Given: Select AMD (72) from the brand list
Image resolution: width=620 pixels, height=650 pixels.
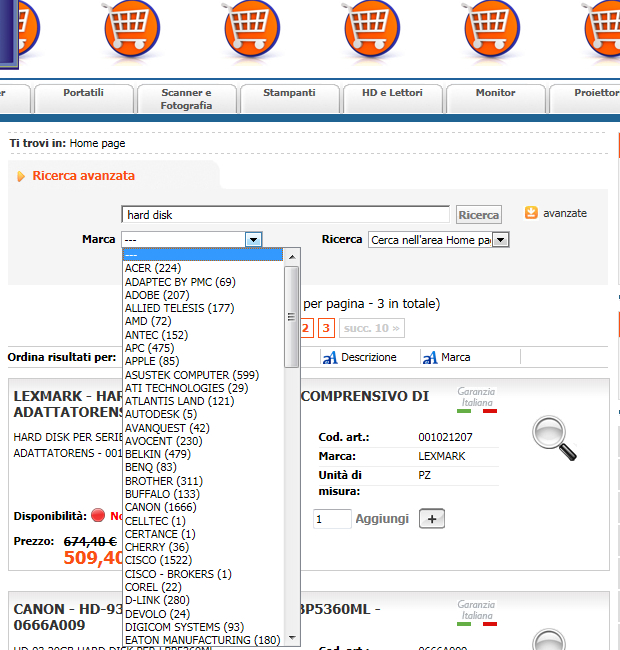Looking at the screenshot, I should [x=203, y=321].
